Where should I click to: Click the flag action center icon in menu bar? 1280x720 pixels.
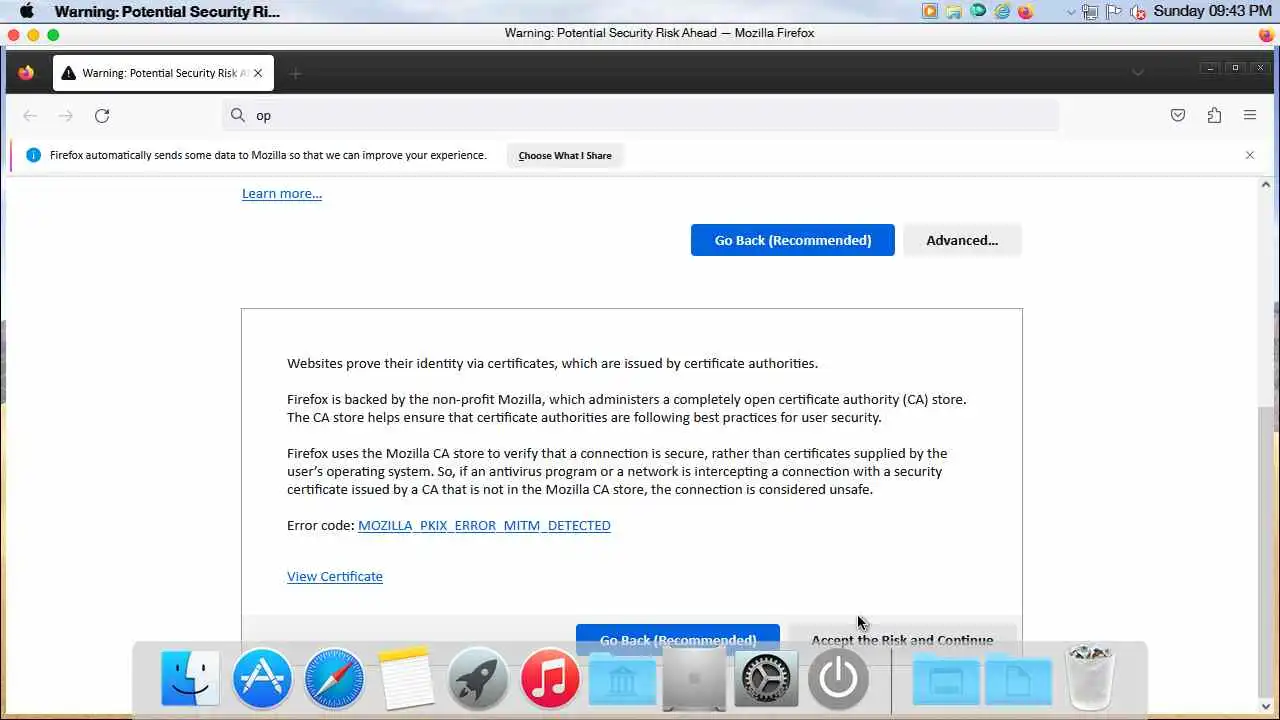pyautogui.click(x=1114, y=12)
